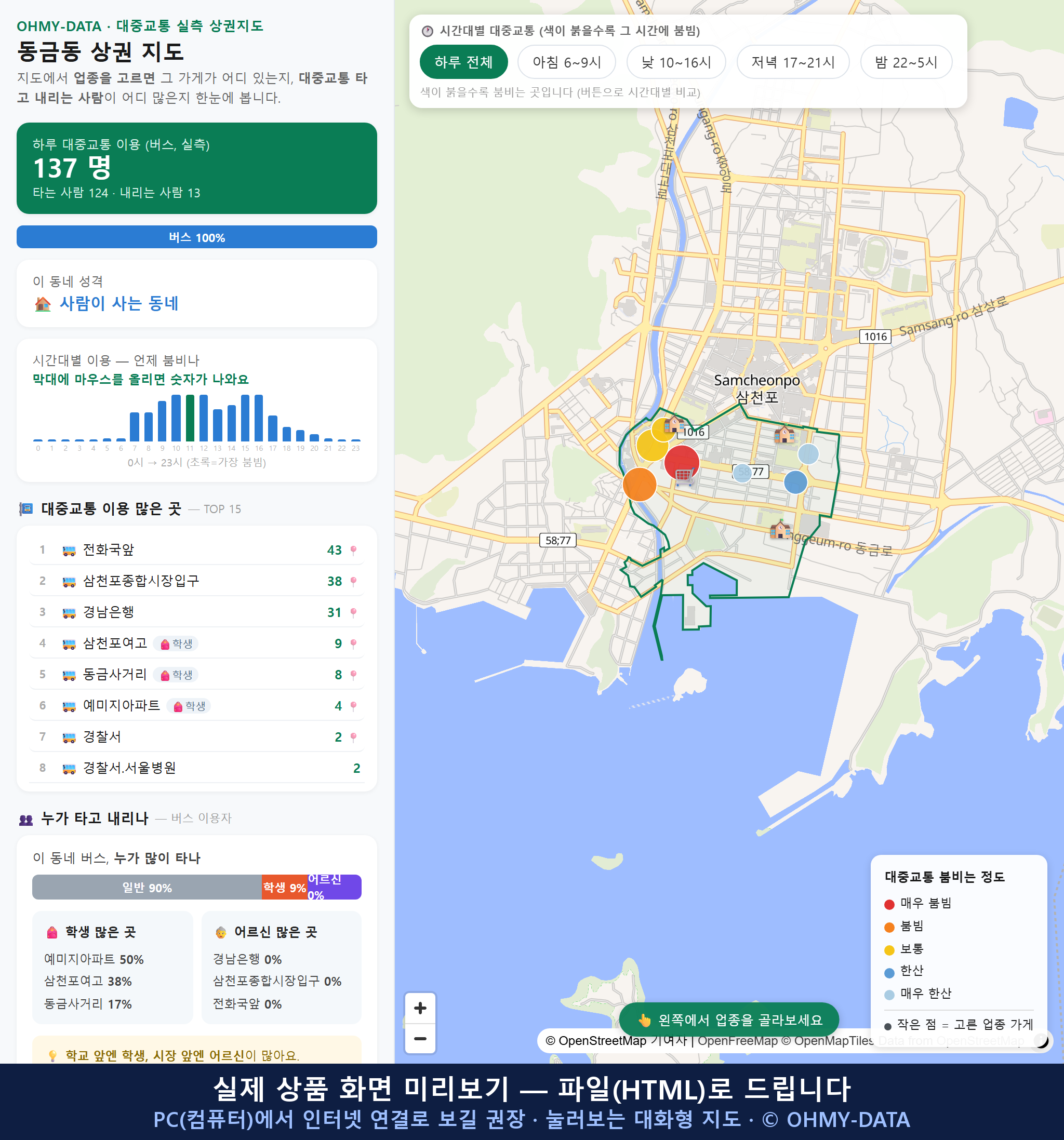Click the pin icon beside 삼천포여고
This screenshot has height=1140, width=1064.
(x=353, y=643)
